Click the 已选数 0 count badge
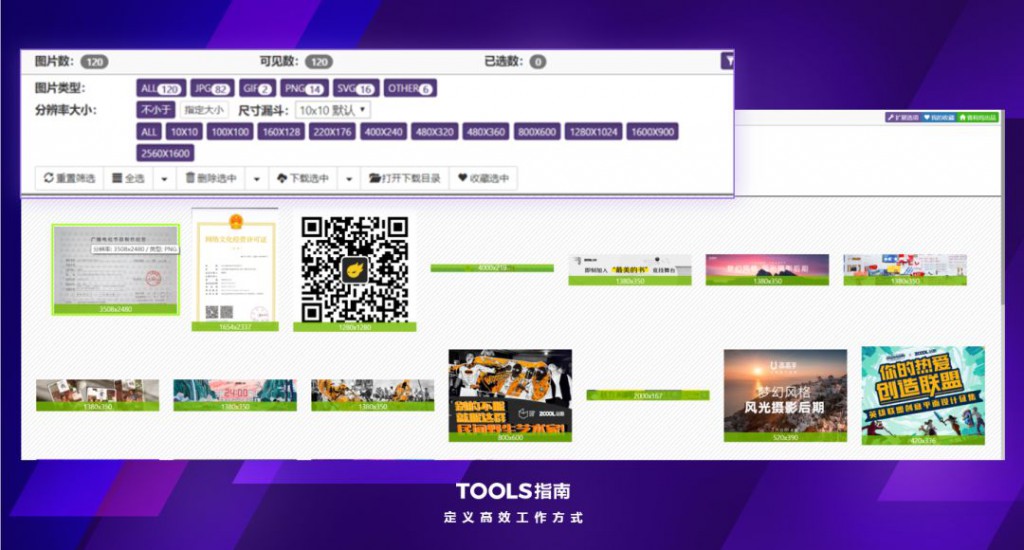 point(537,62)
